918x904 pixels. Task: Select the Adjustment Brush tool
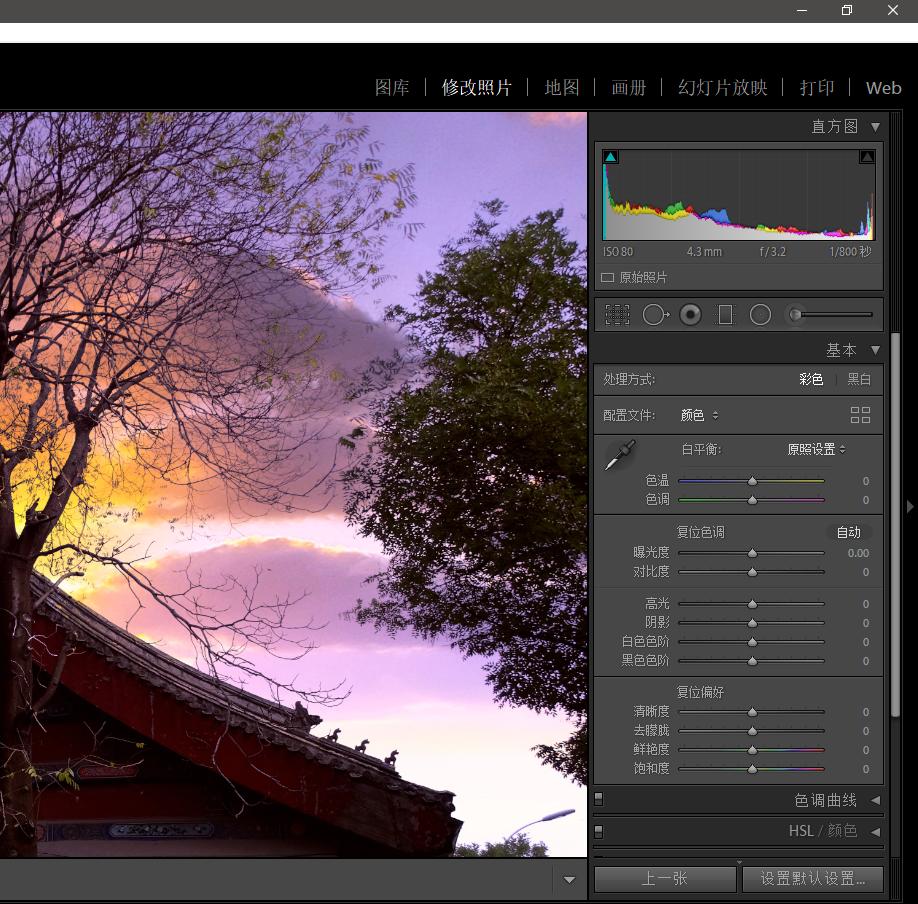point(797,314)
